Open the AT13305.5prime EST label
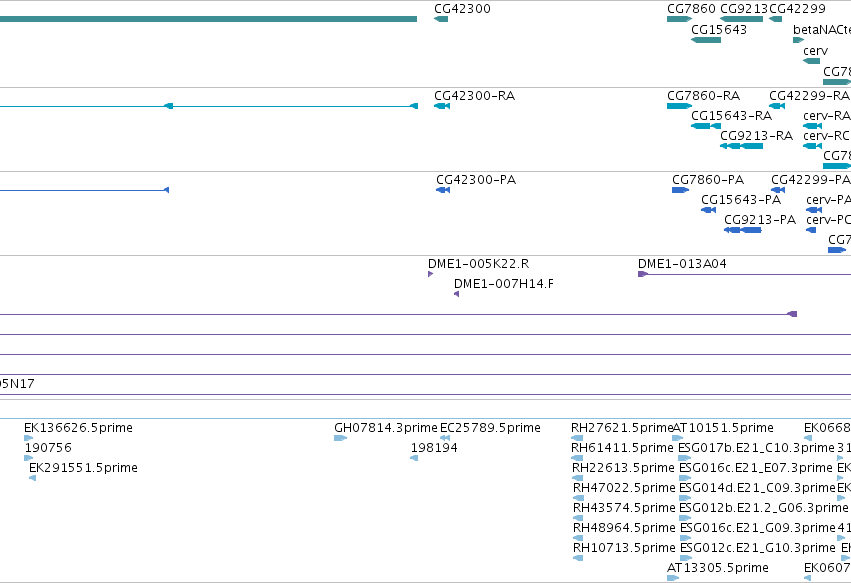The height and width of the screenshot is (583, 851). [717, 568]
